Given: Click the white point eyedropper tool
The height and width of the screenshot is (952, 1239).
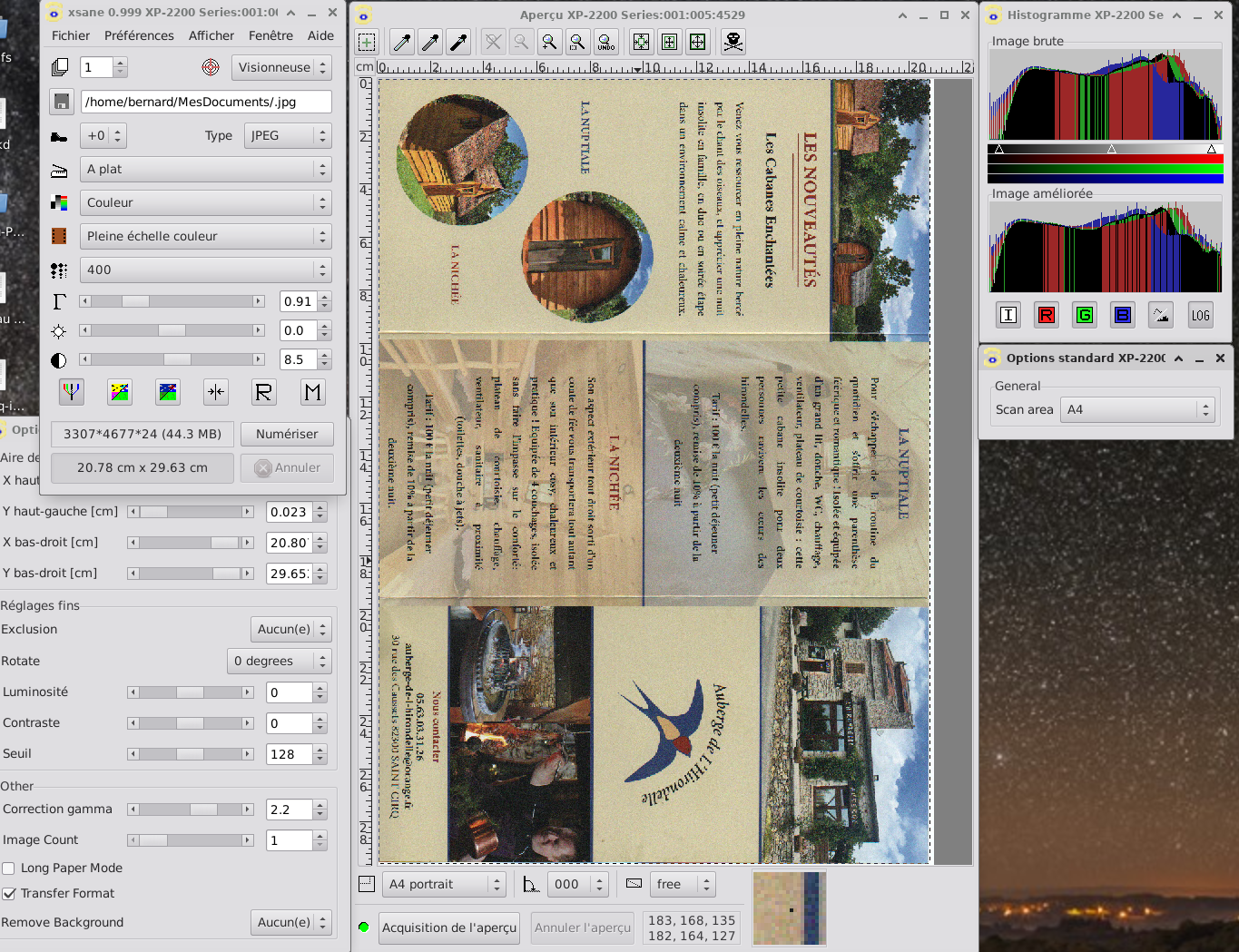Looking at the screenshot, I should [402, 42].
